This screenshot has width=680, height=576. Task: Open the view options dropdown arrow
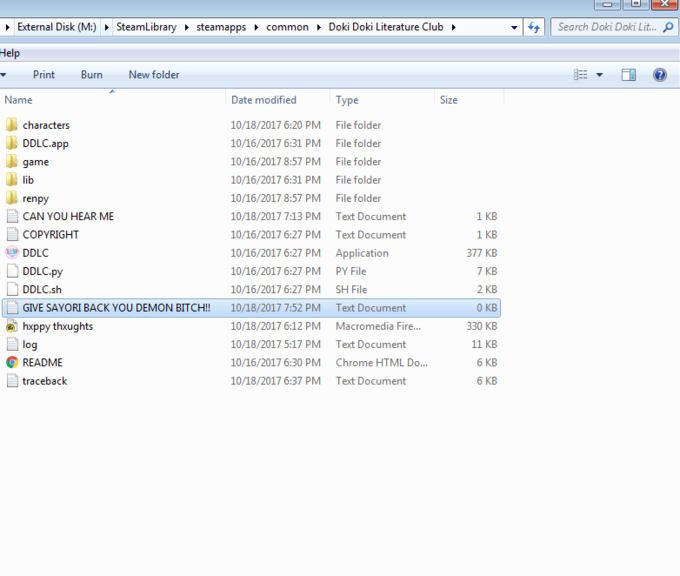pyautogui.click(x=599, y=75)
